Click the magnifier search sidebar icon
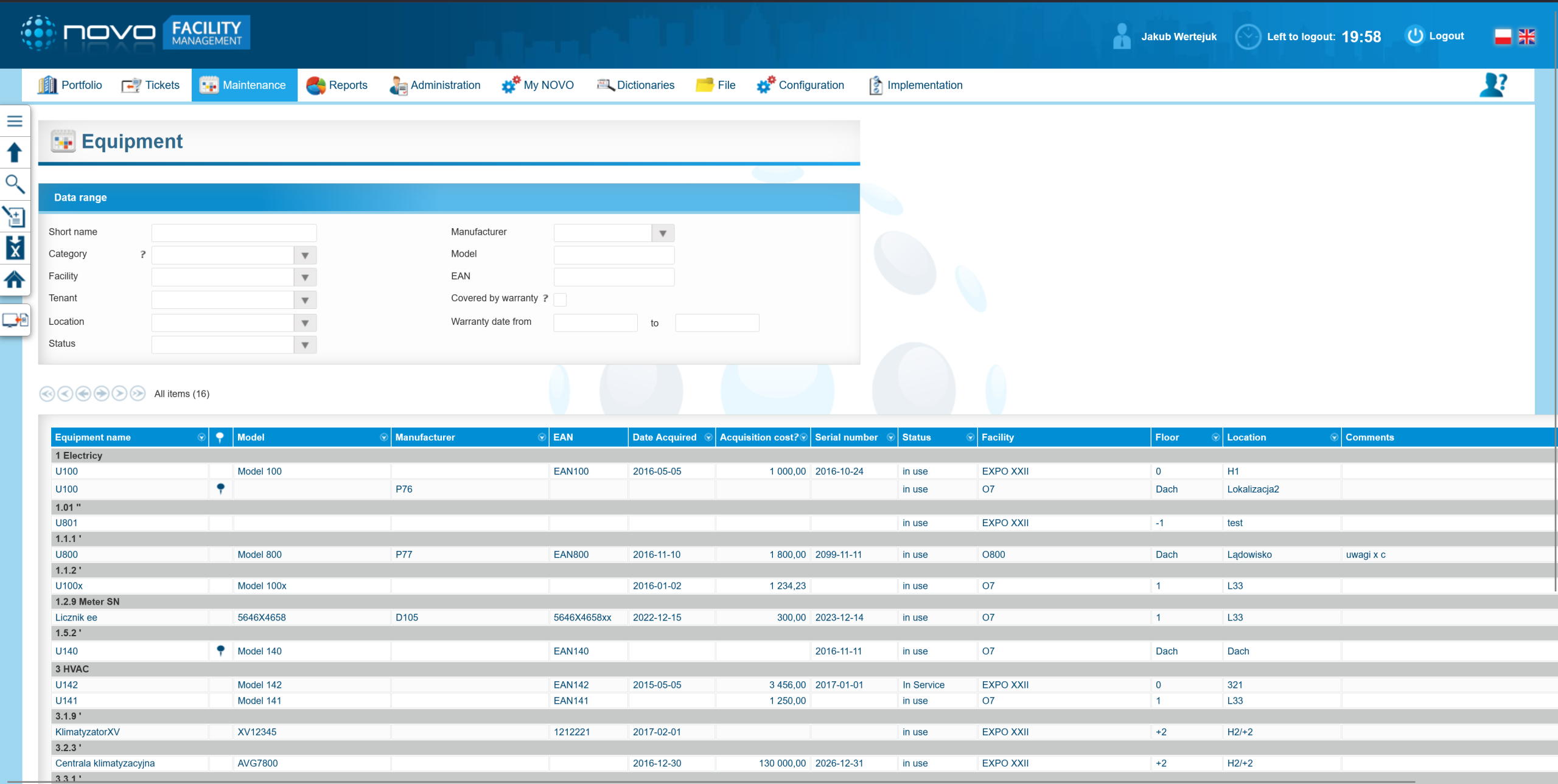This screenshot has width=1558, height=784. coord(15,184)
